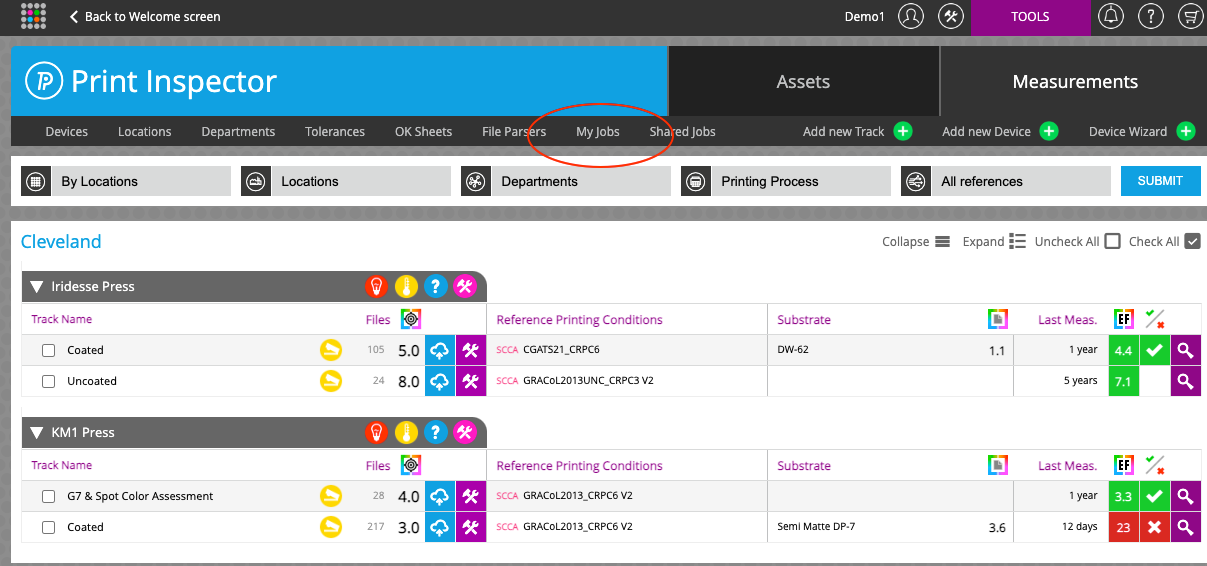Open the All references dropdown
The image size is (1207, 566).
(1006, 181)
